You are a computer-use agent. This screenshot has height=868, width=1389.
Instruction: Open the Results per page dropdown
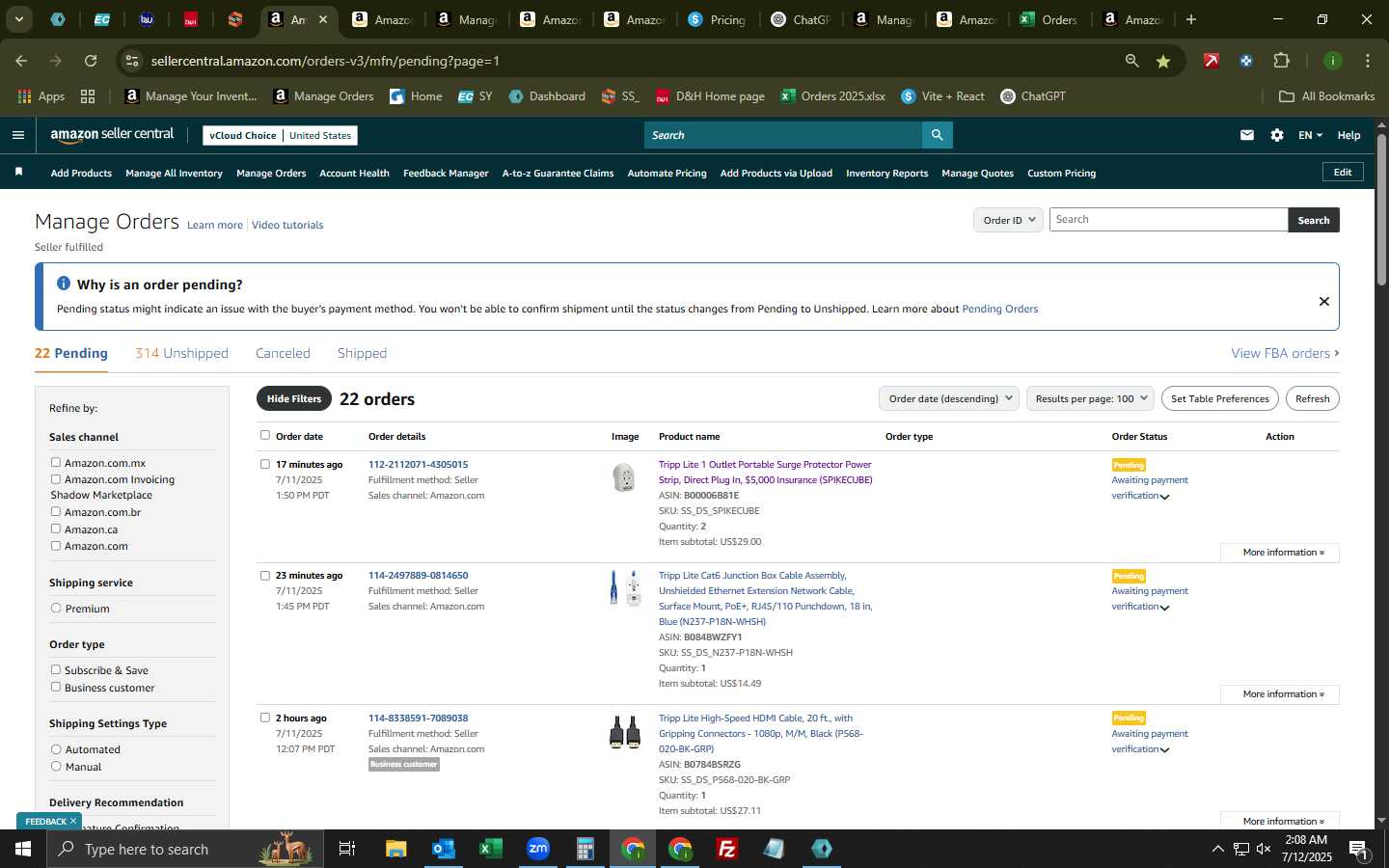pos(1090,398)
